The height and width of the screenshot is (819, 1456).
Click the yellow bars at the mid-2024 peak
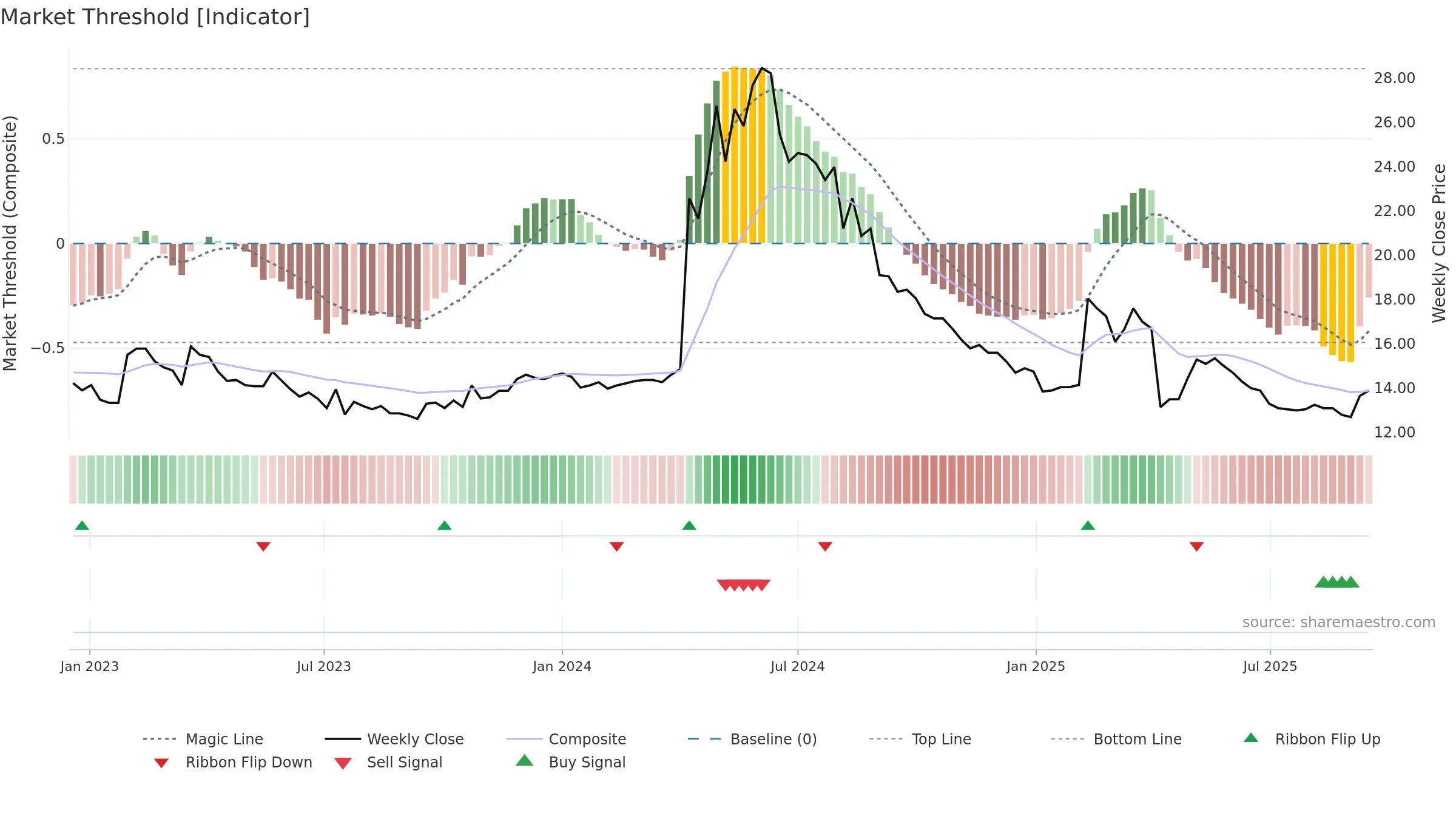pos(744,155)
